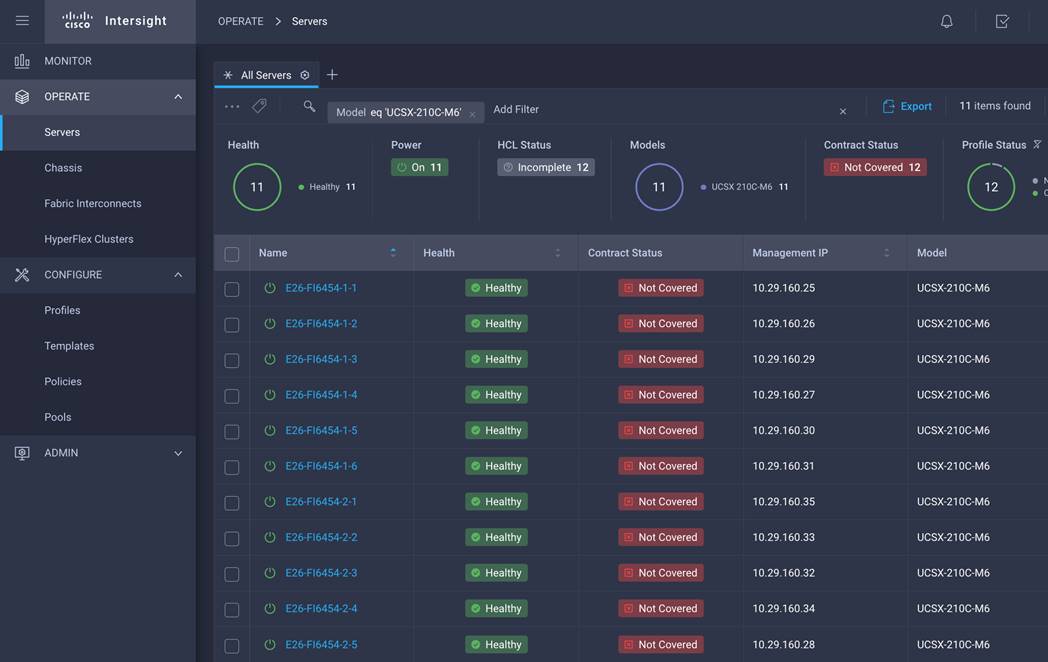Click power icon for E26-FI6454-1-3
The image size is (1048, 662).
point(270,359)
